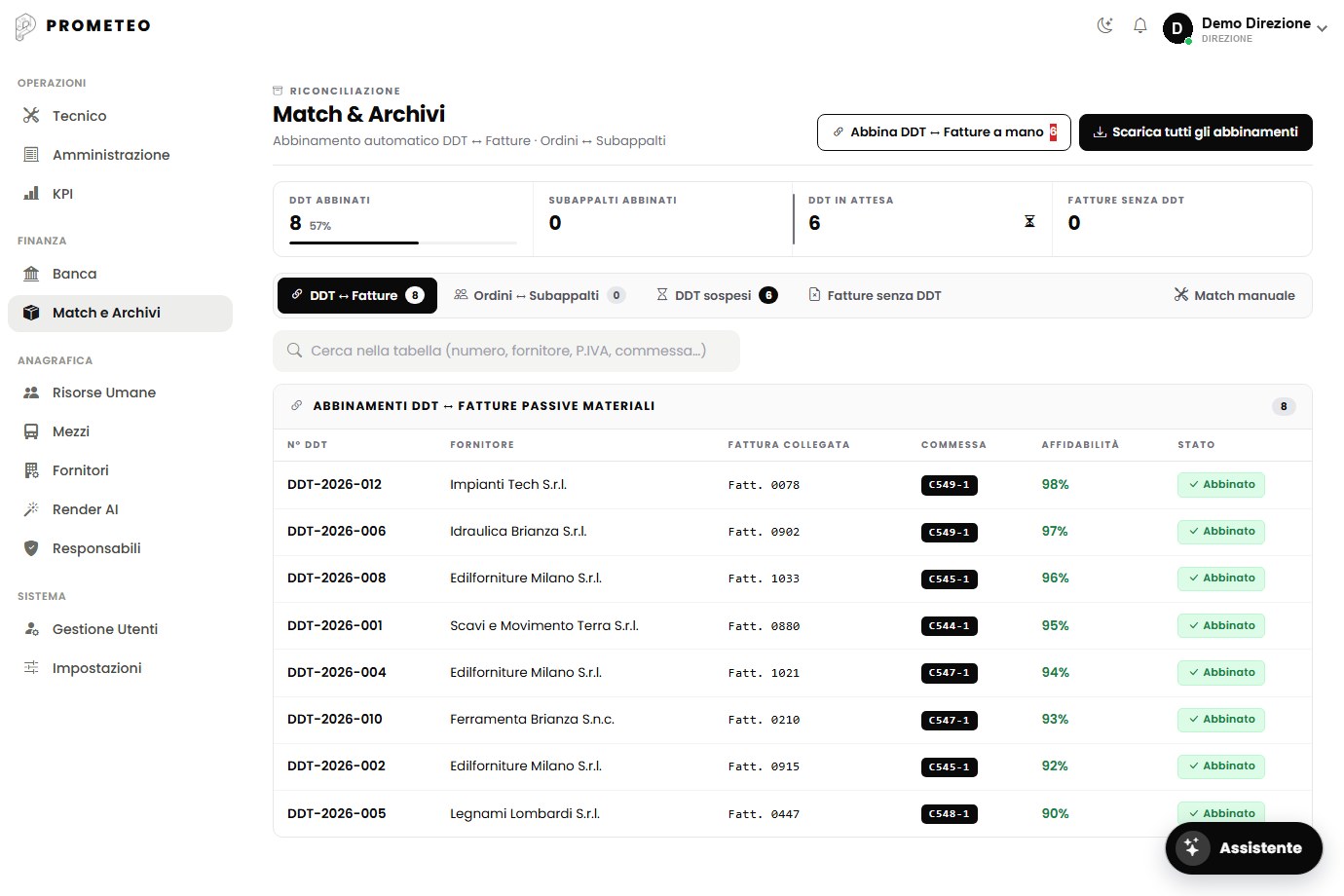This screenshot has width=1344, height=896.
Task: Click supplier Idraulica Brianza S.r.l.
Action: (x=518, y=532)
